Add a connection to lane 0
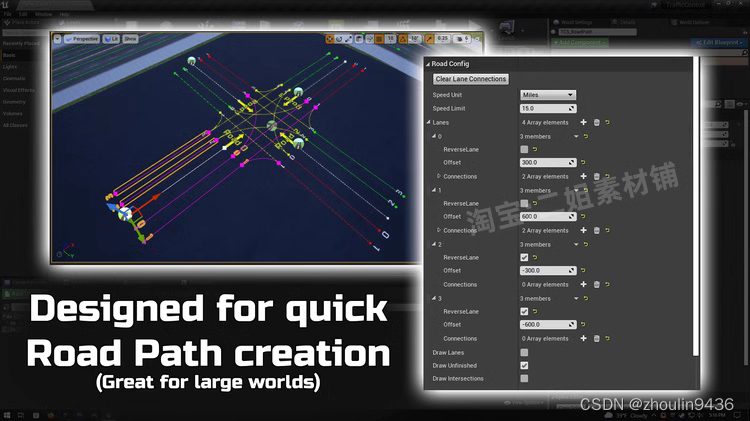750x421 pixels. coord(584,177)
